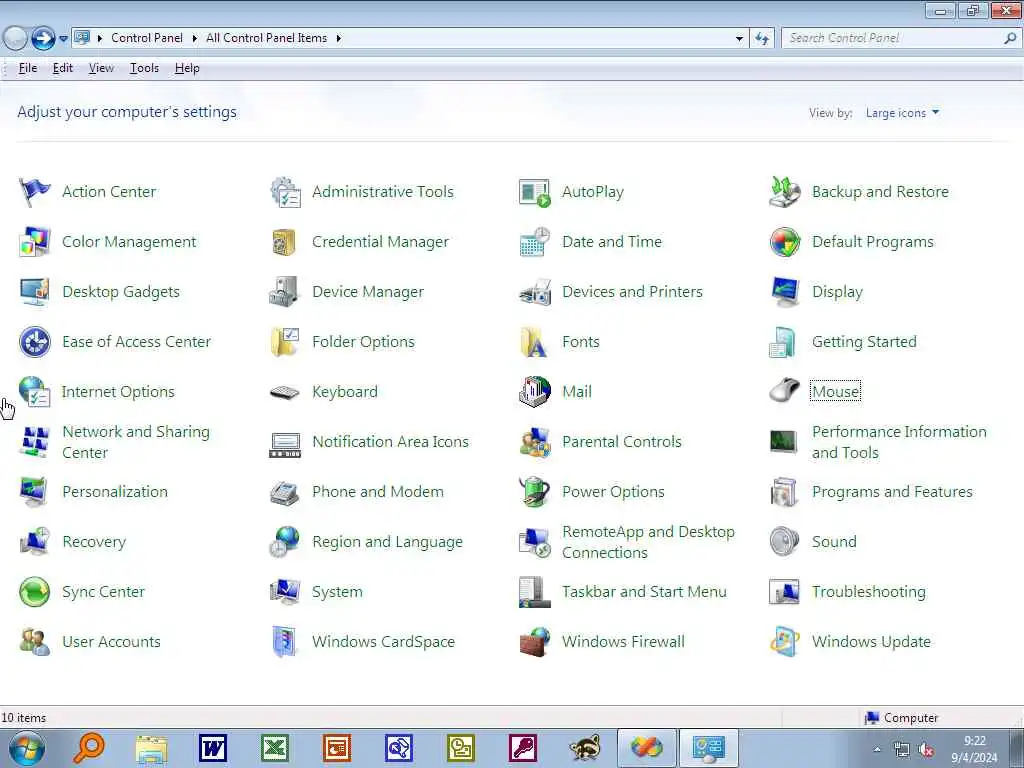Open the Internet Options globe icon
1024x768 pixels.
coord(35,392)
